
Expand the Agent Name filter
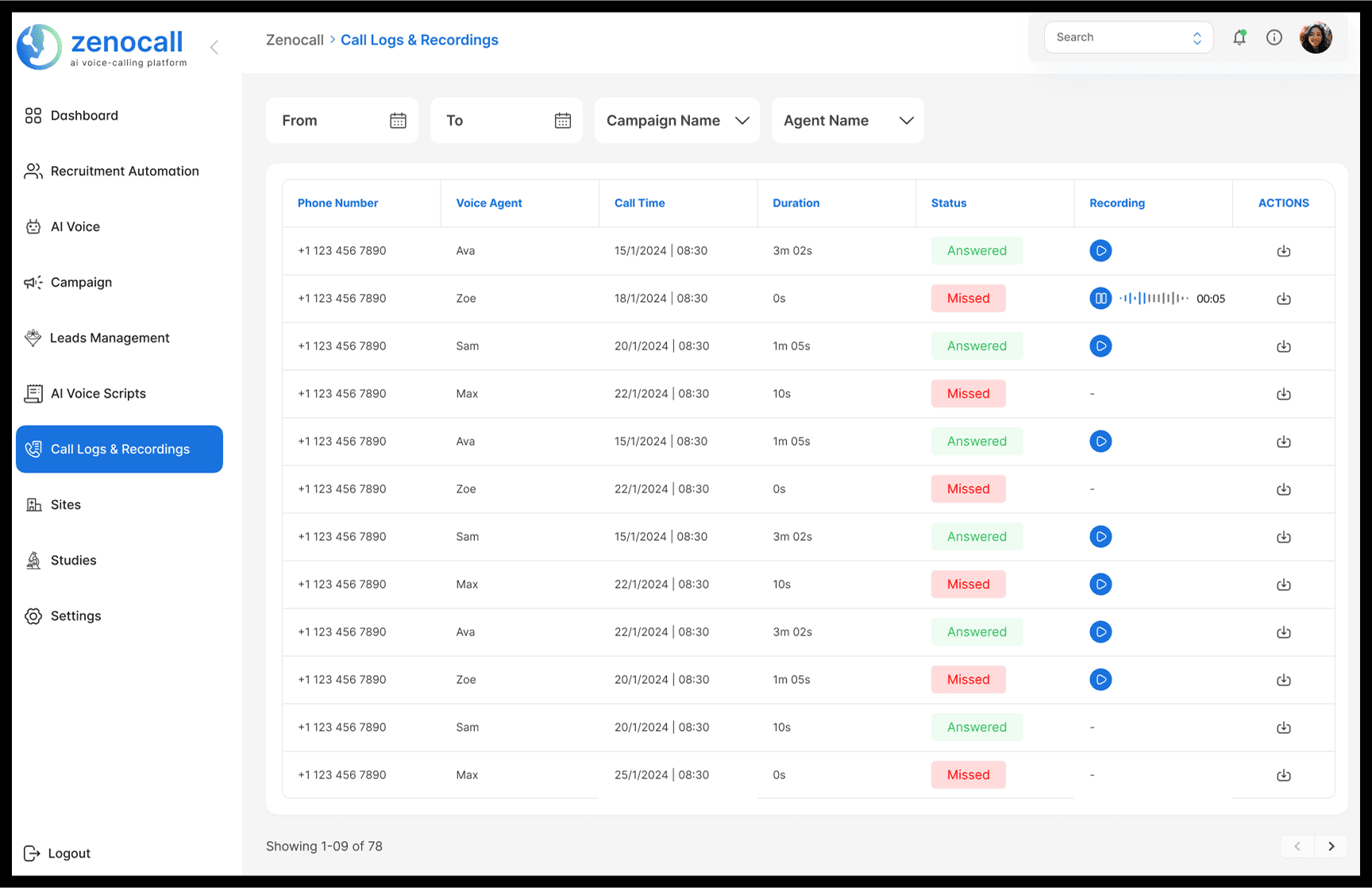(846, 120)
